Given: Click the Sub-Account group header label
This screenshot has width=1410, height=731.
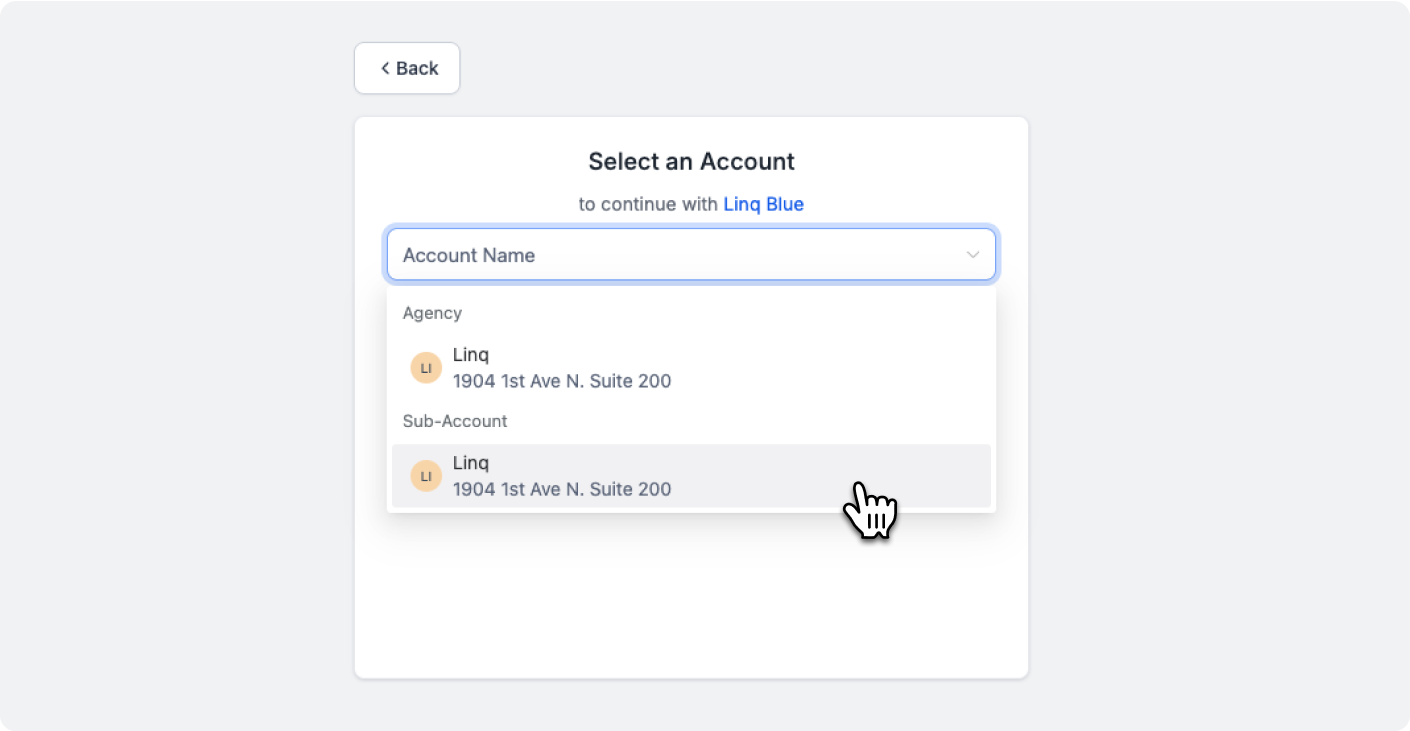Looking at the screenshot, I should pos(455,421).
